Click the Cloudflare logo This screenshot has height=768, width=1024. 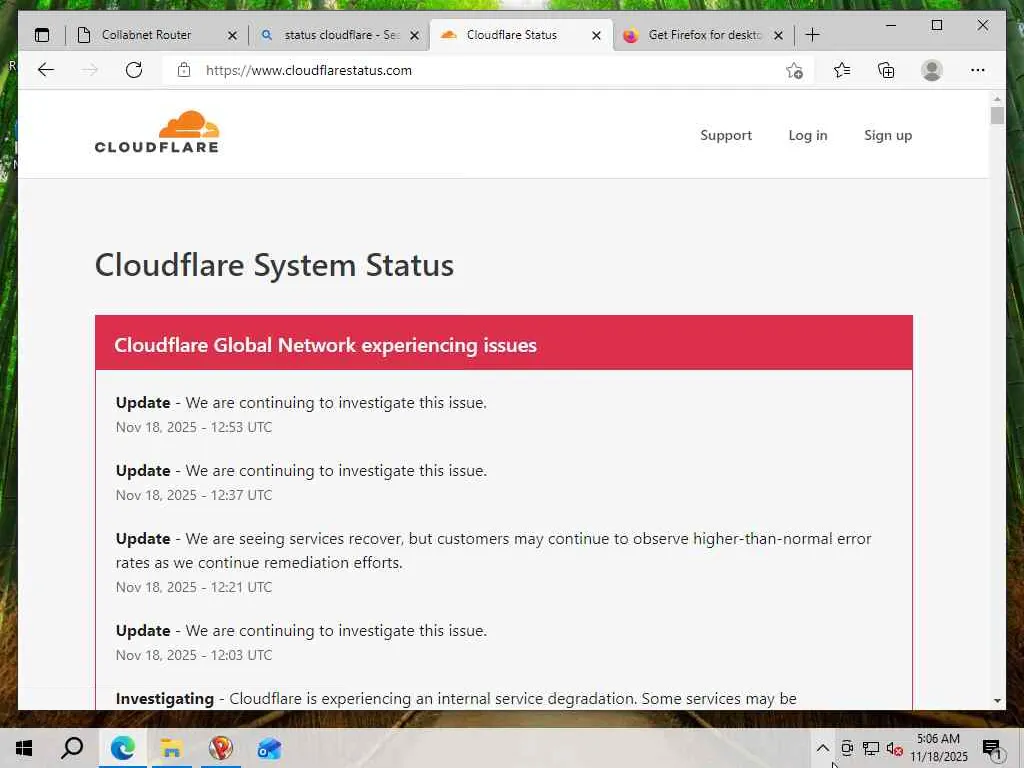pos(157,132)
